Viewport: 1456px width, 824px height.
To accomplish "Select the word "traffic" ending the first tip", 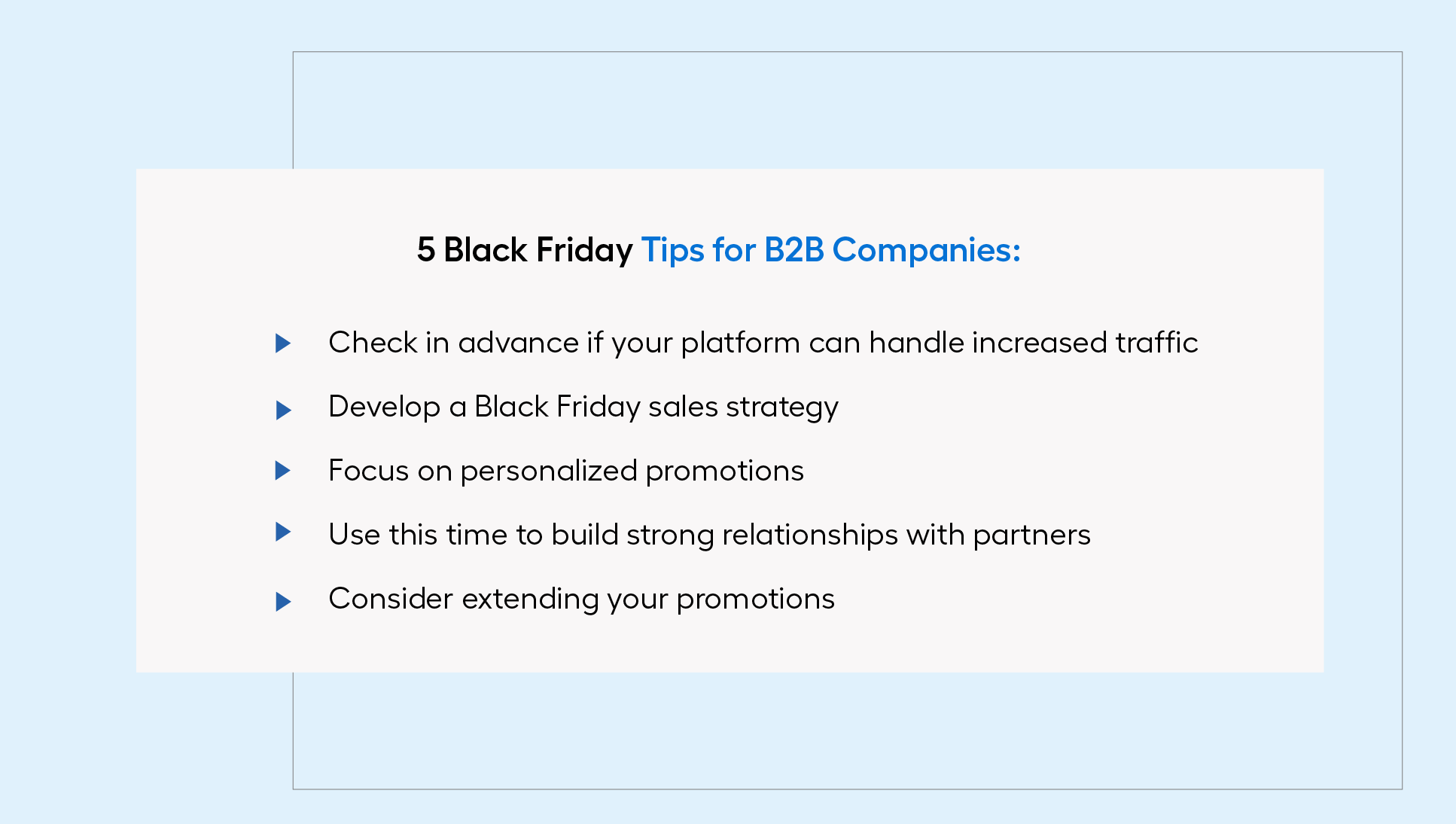I will [x=1156, y=343].
